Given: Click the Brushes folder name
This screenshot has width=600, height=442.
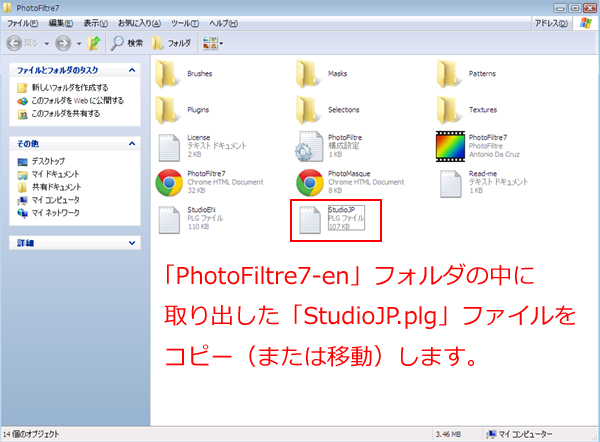Looking at the screenshot, I should [200, 73].
